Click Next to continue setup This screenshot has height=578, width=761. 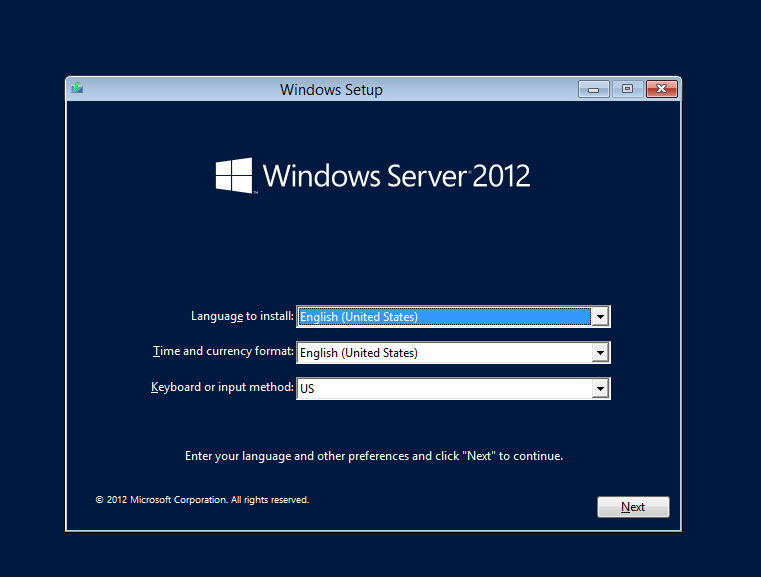(x=633, y=507)
